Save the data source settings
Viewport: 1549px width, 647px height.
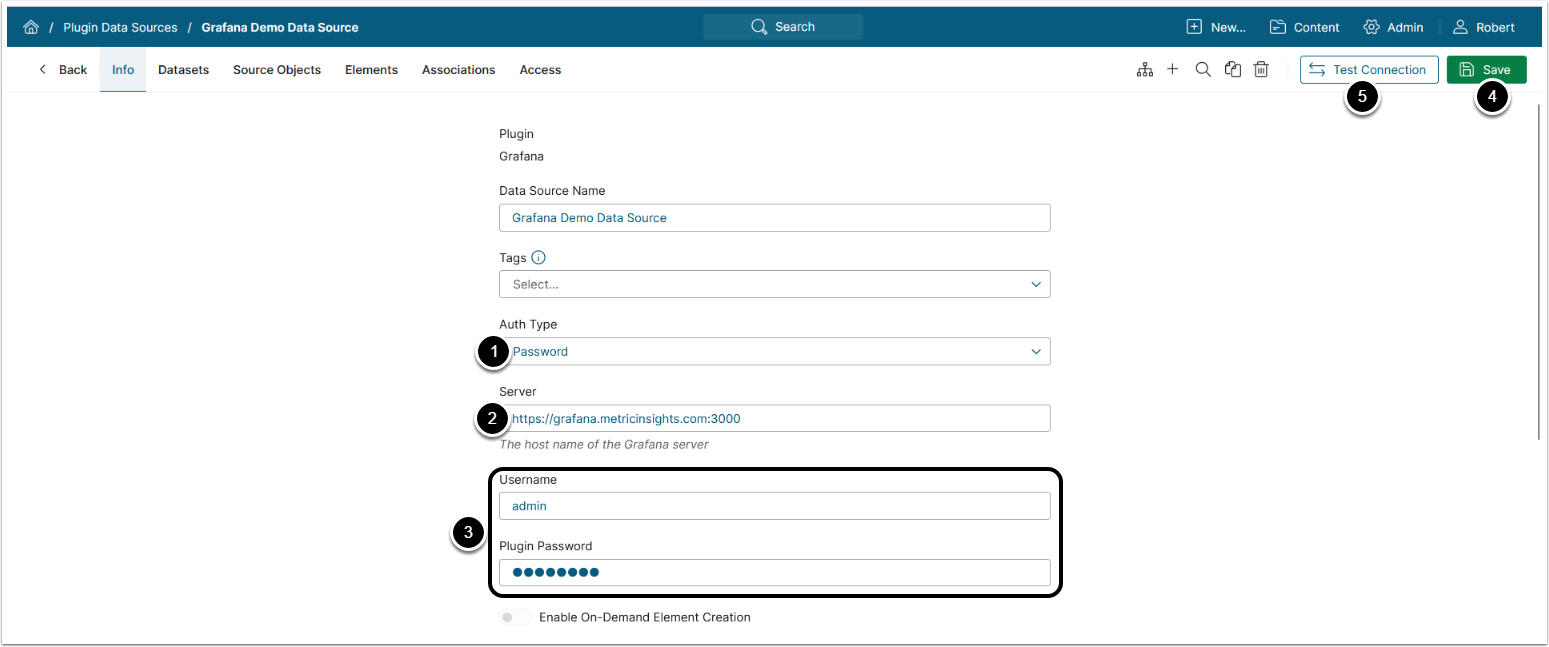pos(1486,70)
